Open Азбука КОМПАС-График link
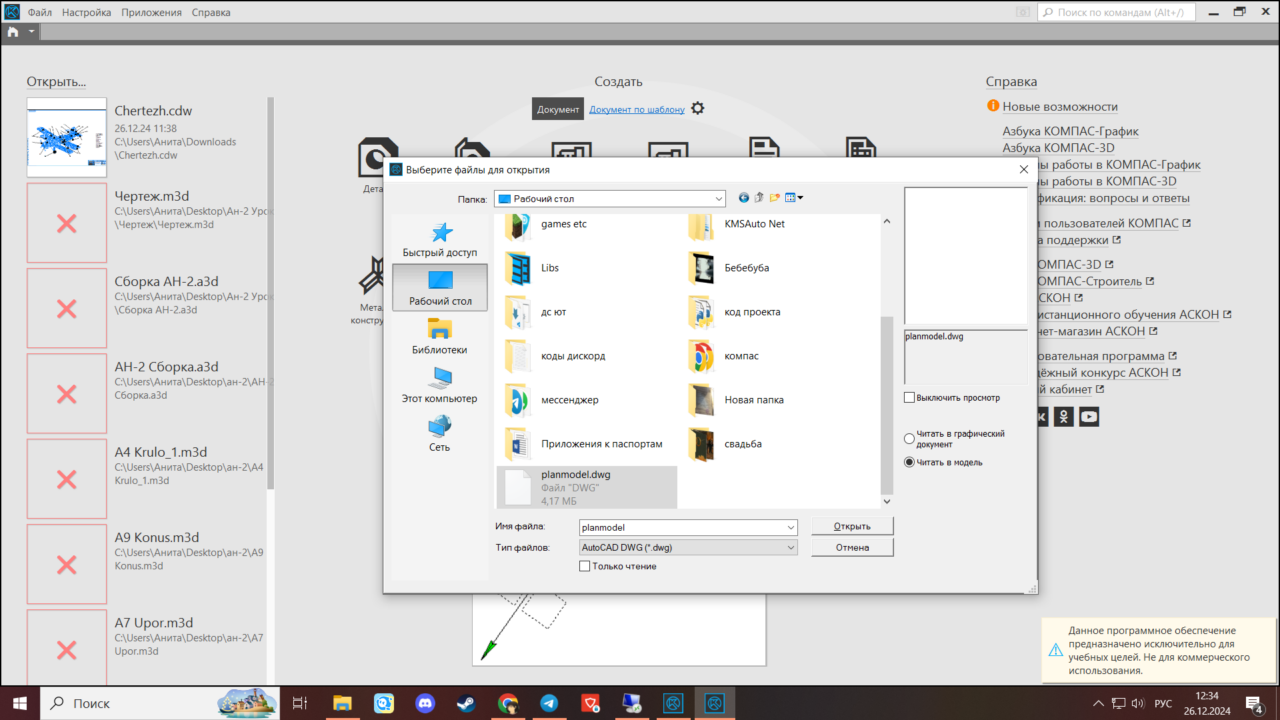1280x720 pixels. pos(1070,131)
